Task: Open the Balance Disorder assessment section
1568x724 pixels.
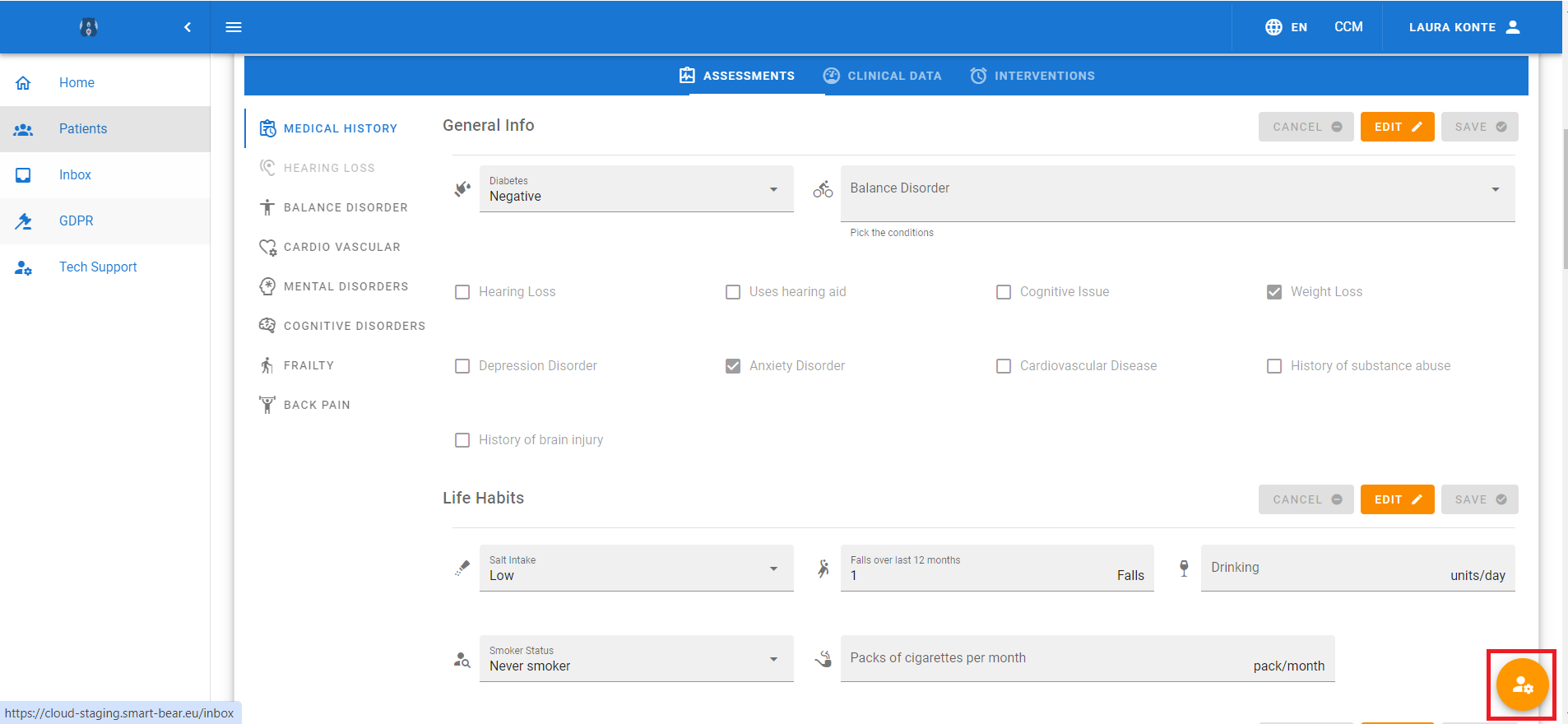Action: (334, 207)
